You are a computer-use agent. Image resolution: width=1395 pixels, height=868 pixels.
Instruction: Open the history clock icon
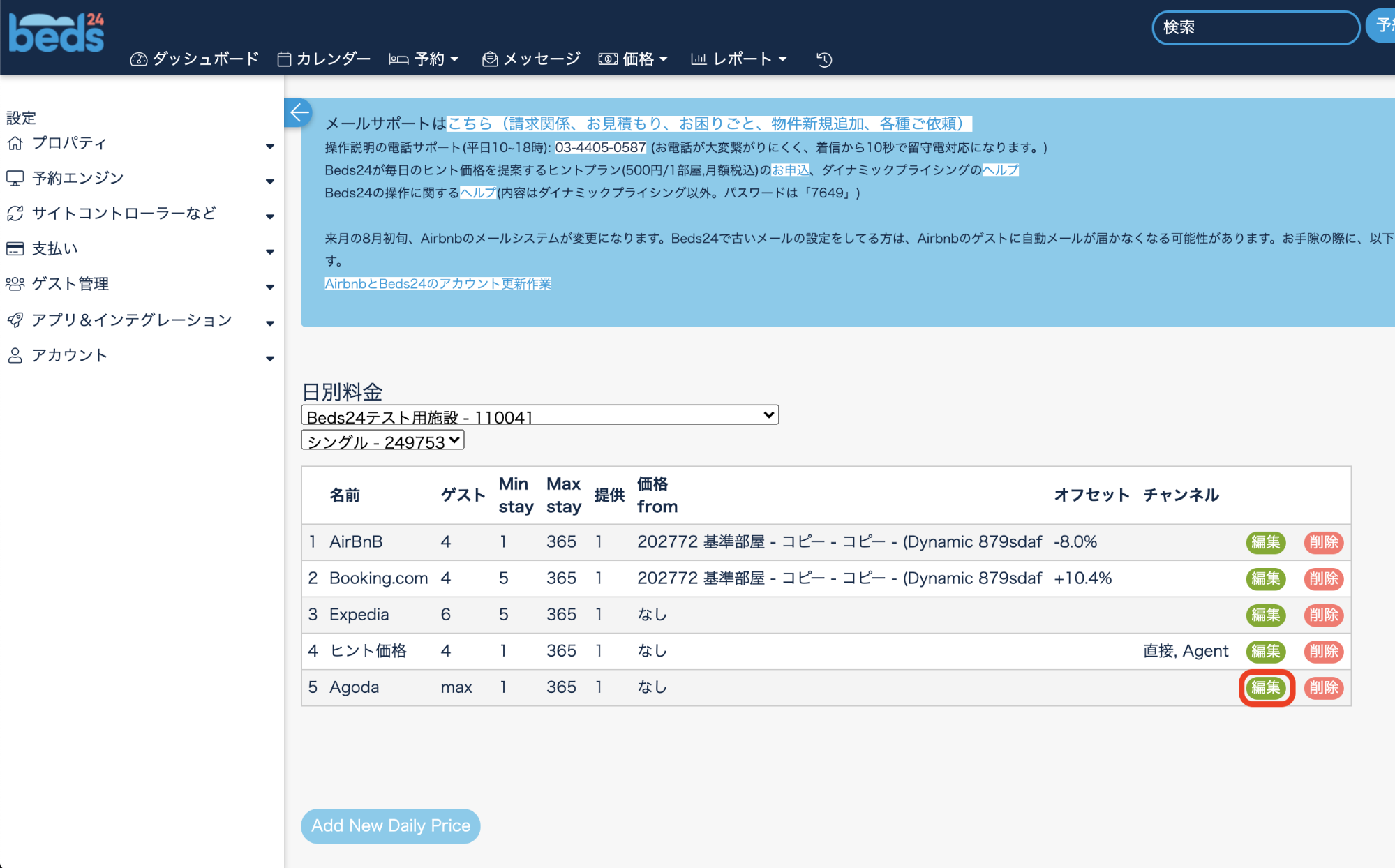pos(824,59)
